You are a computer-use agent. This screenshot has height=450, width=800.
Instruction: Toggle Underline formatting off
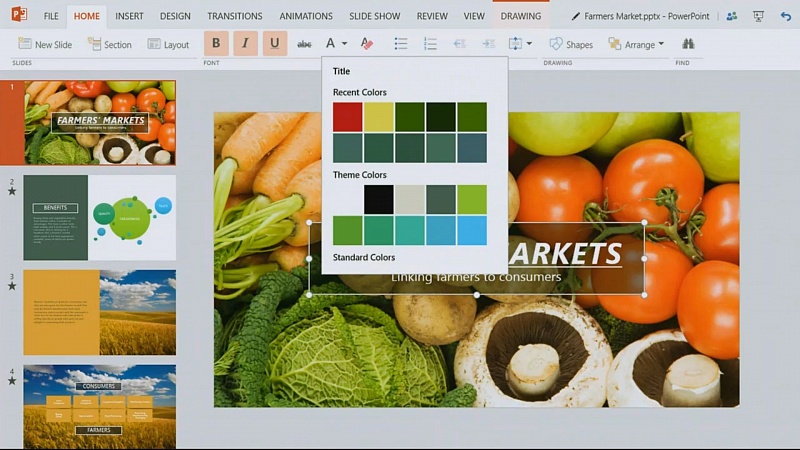(275, 44)
